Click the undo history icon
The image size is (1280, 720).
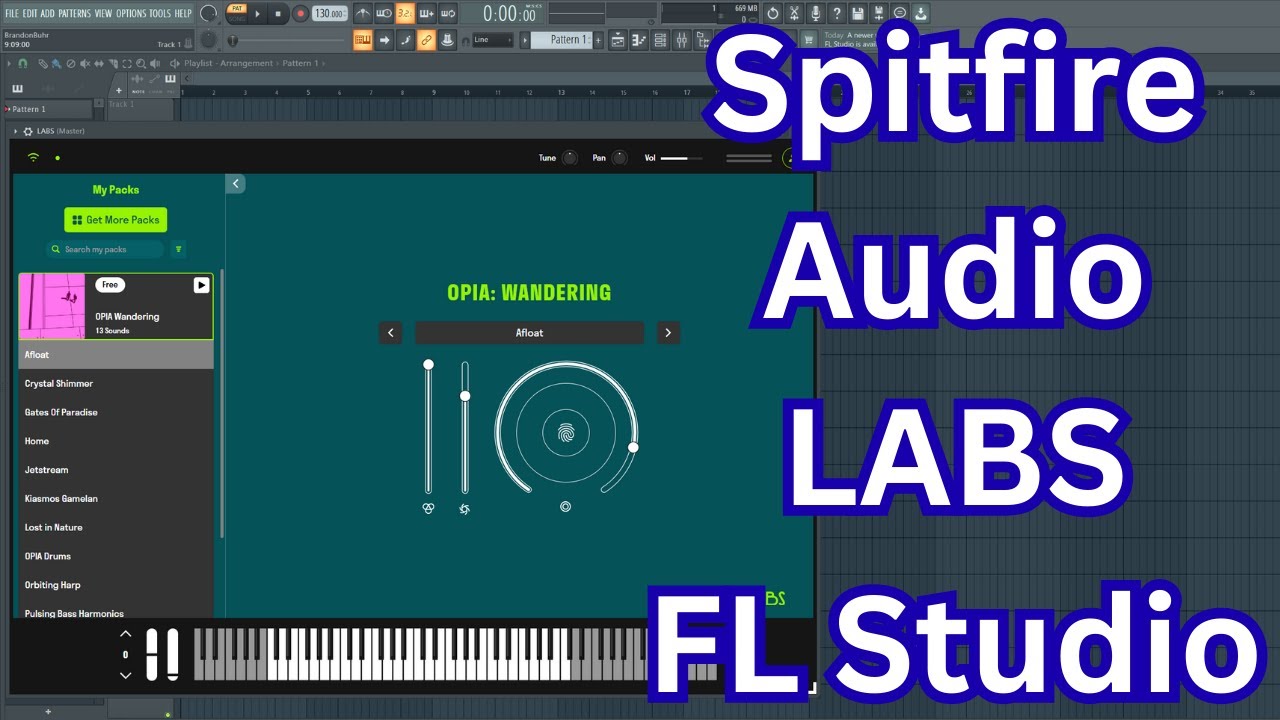[772, 13]
